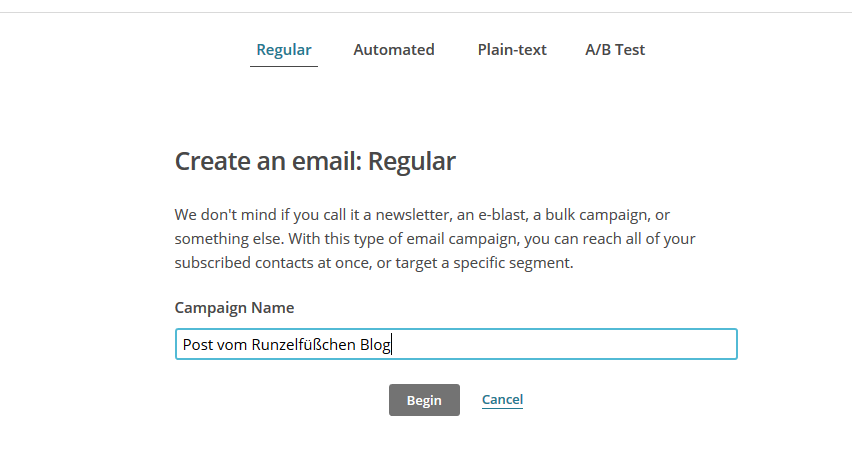This screenshot has height=454, width=852.
Task: Switch to the Regular tab
Action: click(x=284, y=50)
